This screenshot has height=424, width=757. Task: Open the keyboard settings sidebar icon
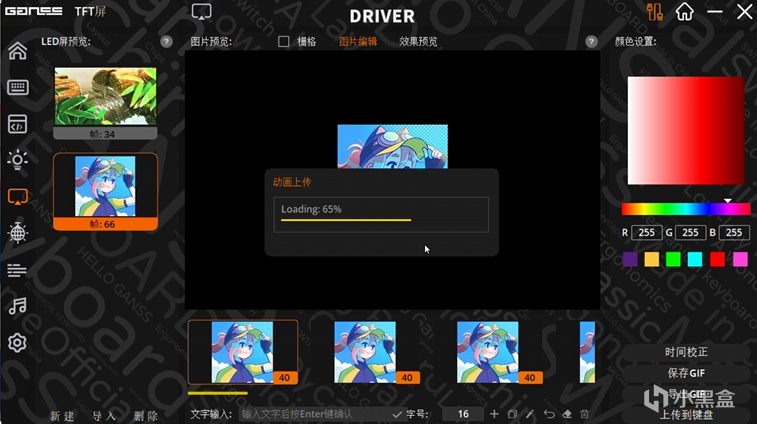(x=17, y=87)
